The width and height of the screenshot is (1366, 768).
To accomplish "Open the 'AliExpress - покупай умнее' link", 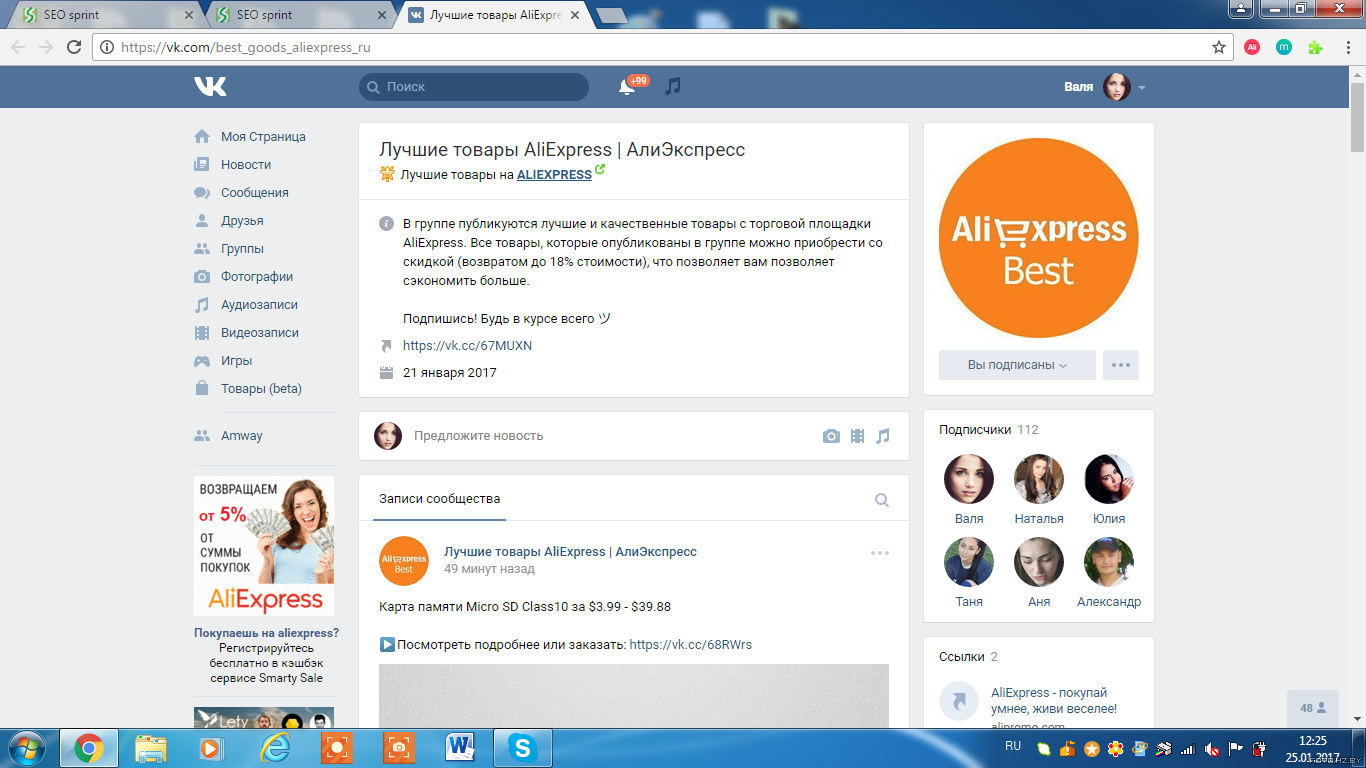I will [x=1054, y=701].
